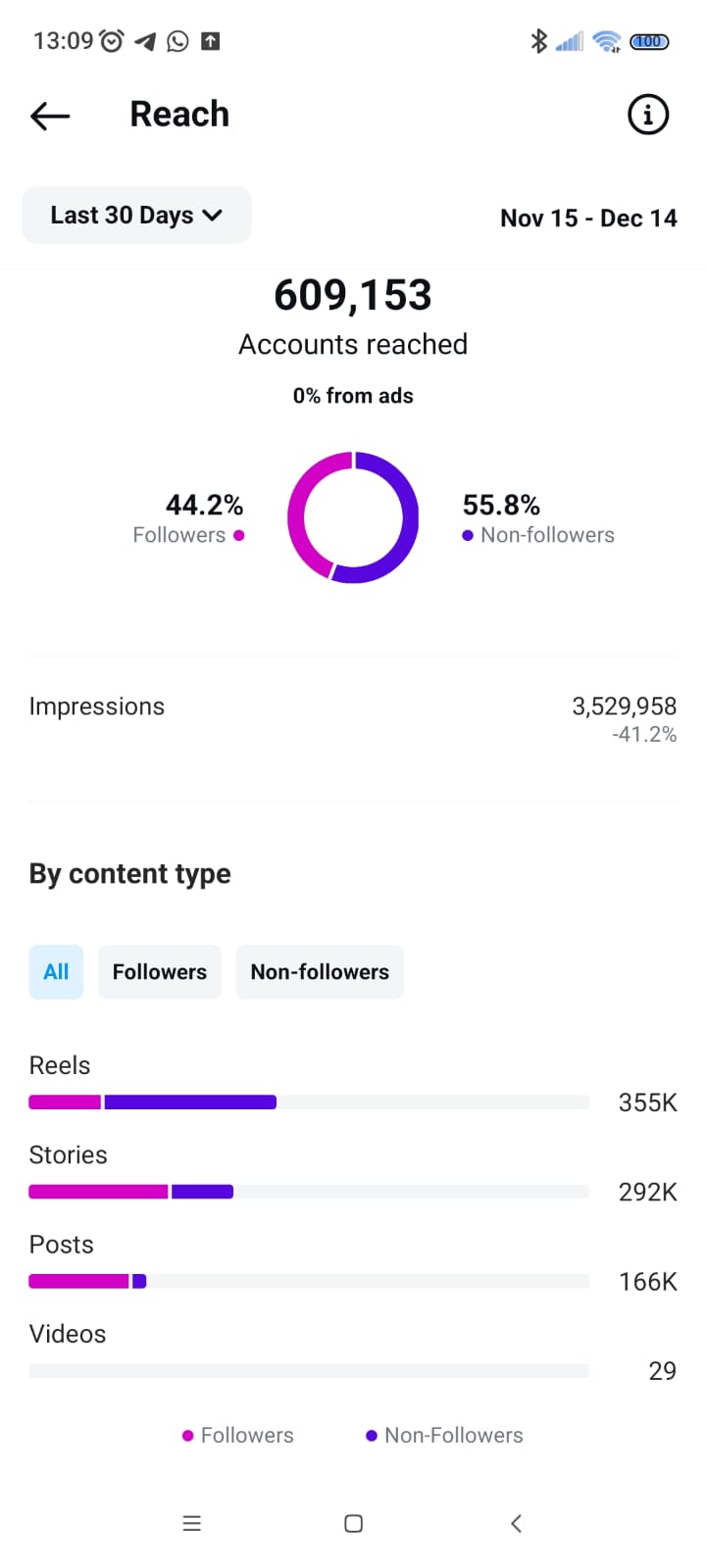Expand the Last 30 Days dropdown

coord(136,216)
